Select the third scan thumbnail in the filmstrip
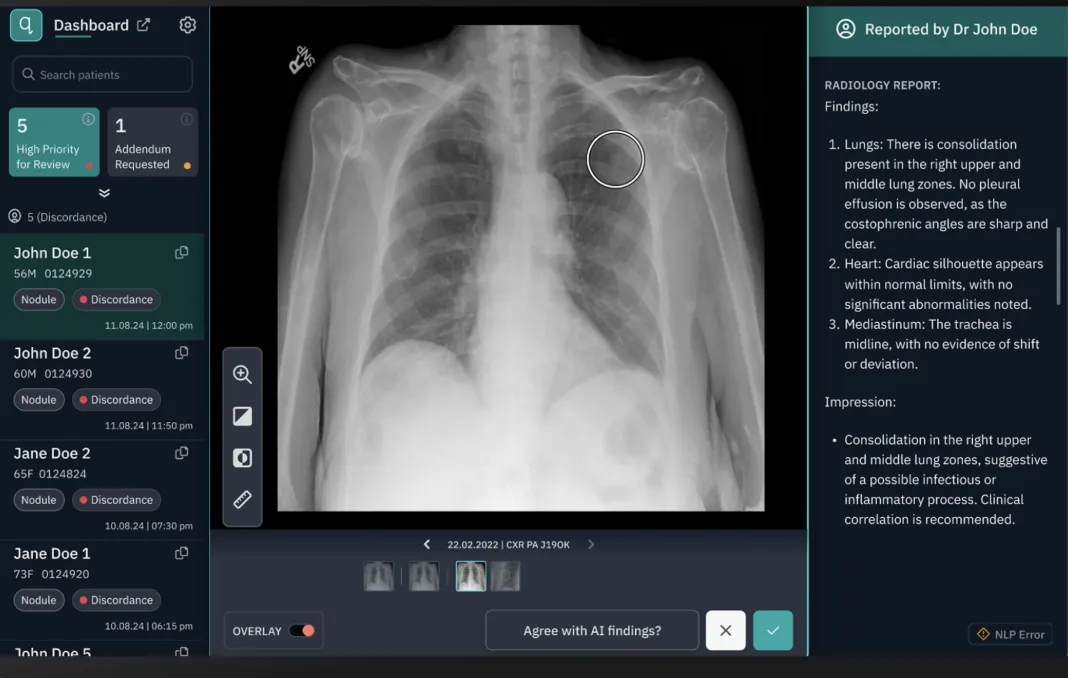Viewport: 1068px width, 678px height. pyautogui.click(x=470, y=576)
